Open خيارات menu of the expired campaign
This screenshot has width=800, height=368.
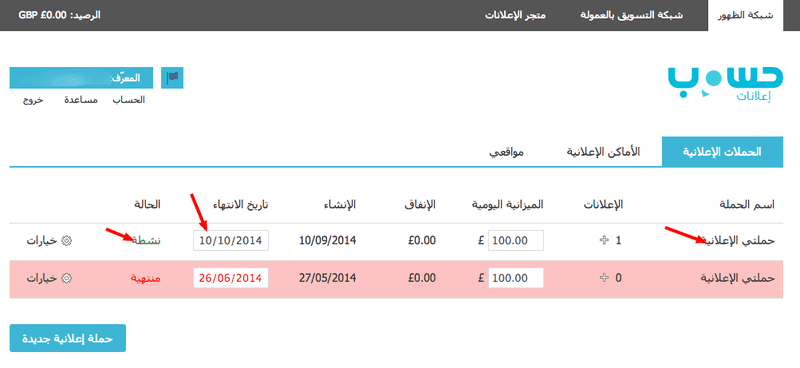pyautogui.click(x=49, y=278)
